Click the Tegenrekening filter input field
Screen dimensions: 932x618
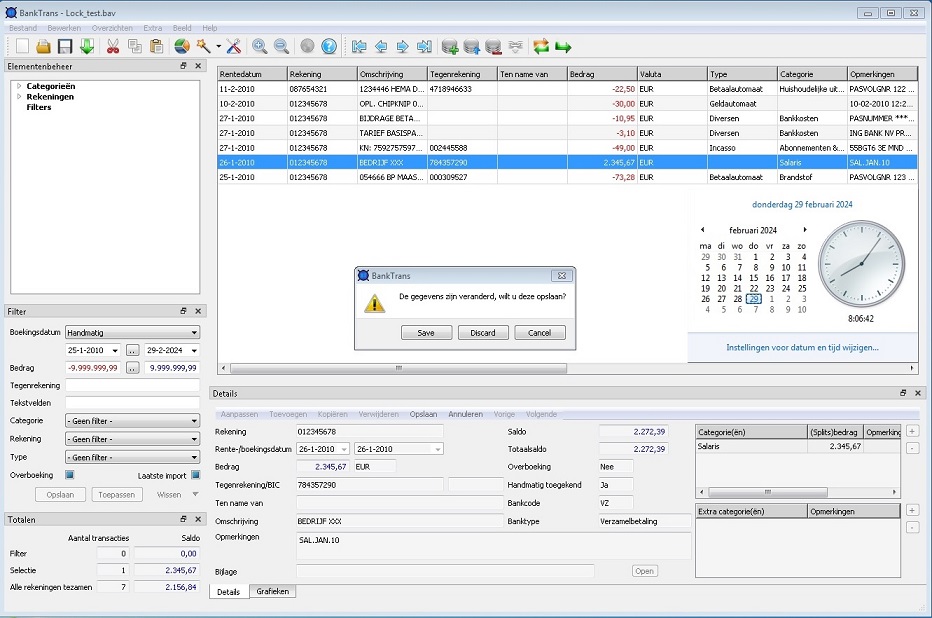[132, 385]
